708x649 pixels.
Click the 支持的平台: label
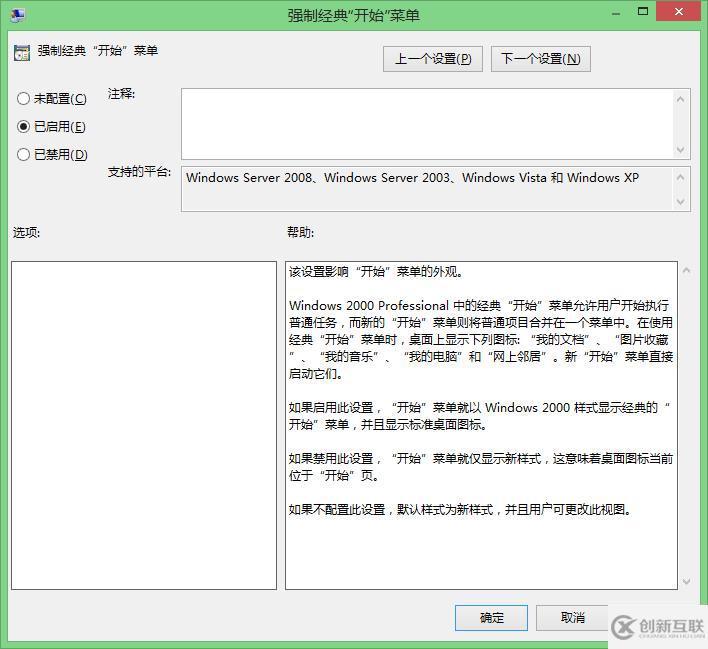point(139,172)
